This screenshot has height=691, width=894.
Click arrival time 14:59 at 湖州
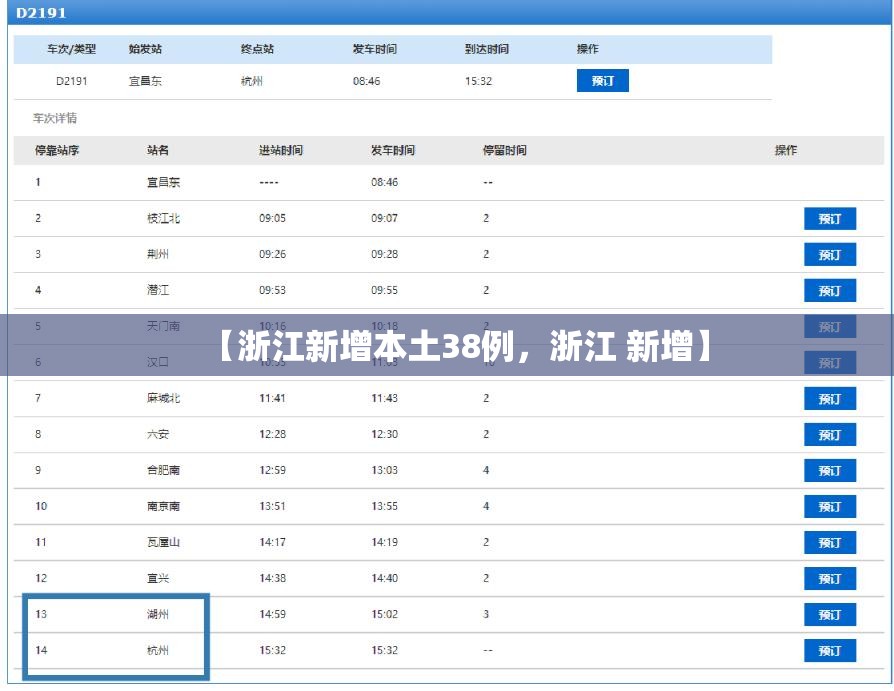click(272, 615)
